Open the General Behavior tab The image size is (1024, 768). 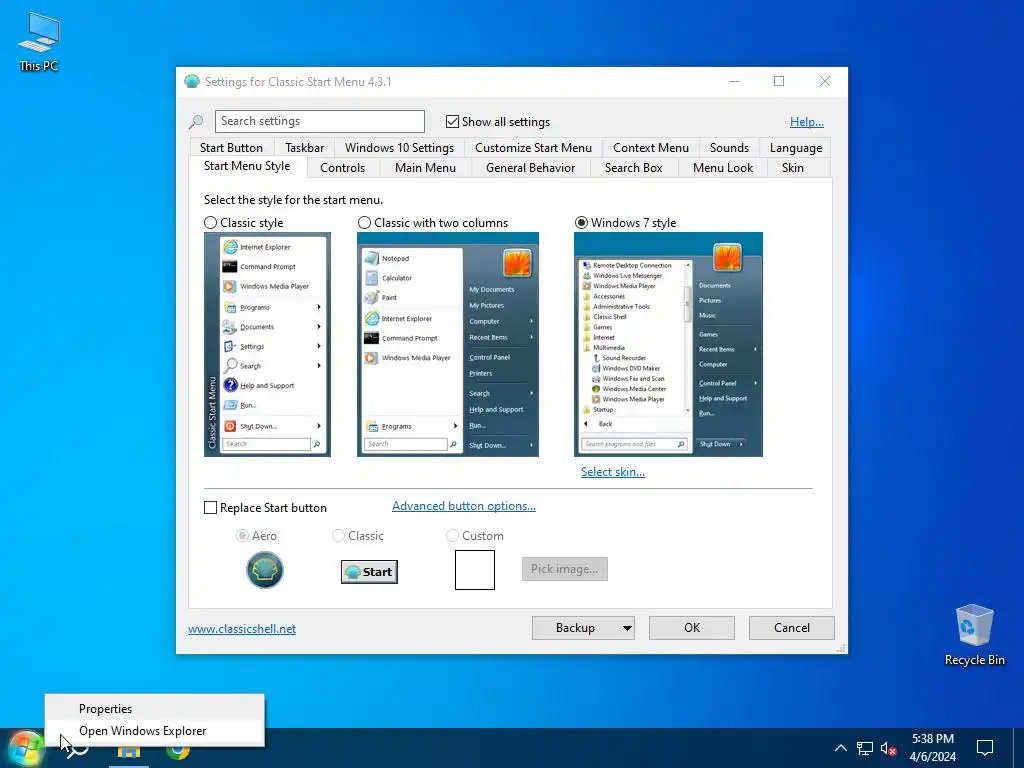(x=530, y=168)
